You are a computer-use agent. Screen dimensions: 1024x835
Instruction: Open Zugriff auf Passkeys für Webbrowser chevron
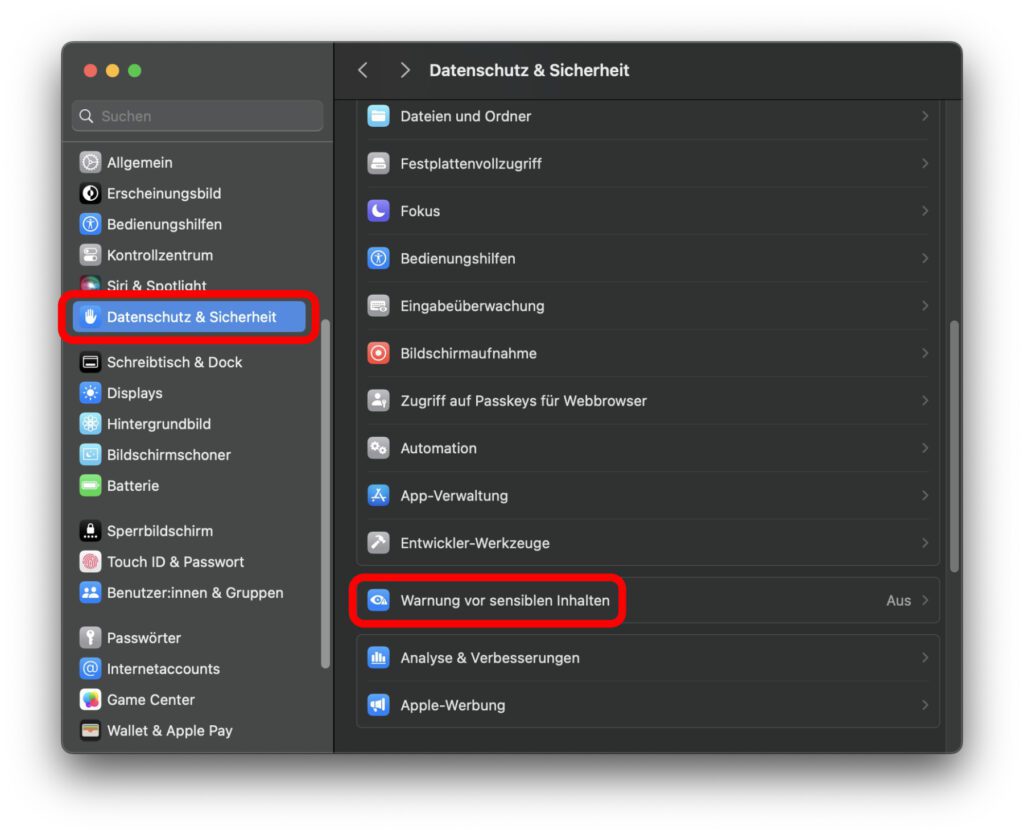click(x=925, y=400)
